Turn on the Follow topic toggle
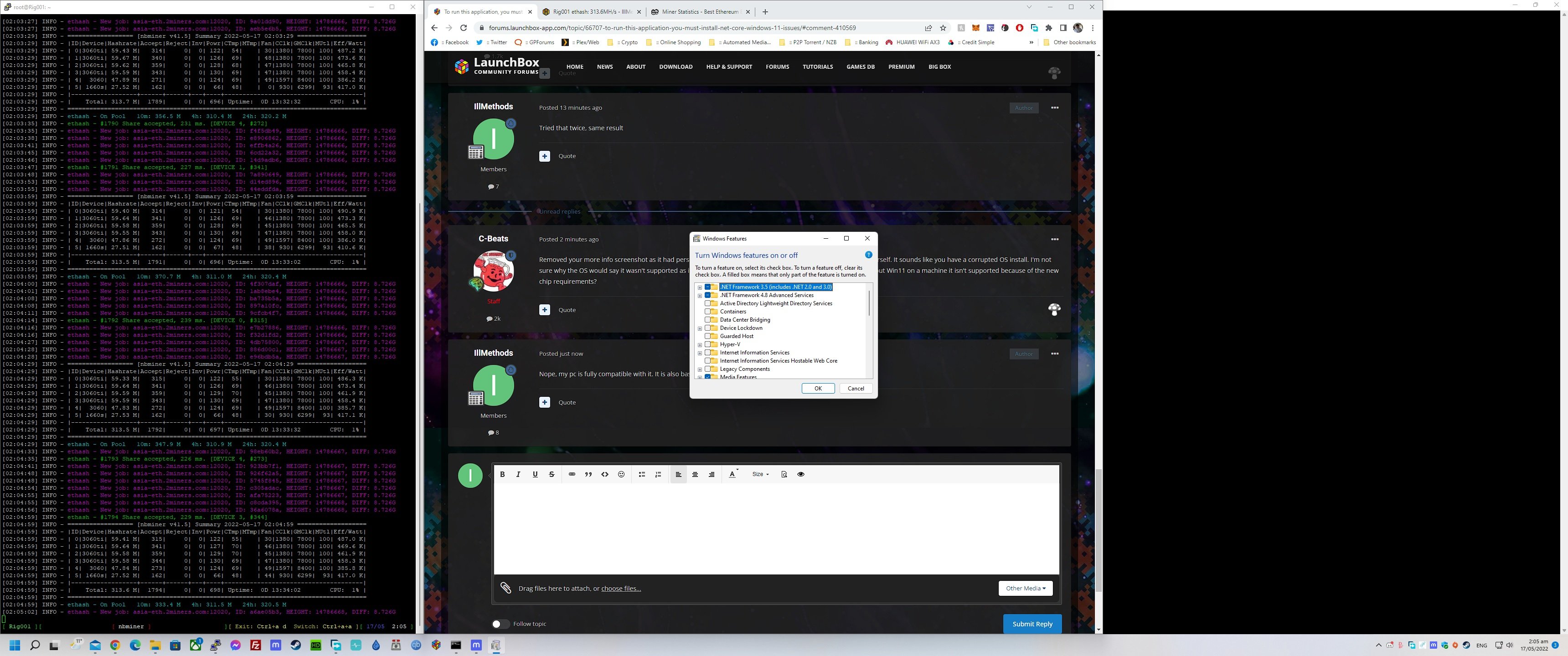The height and width of the screenshot is (656, 1568). click(500, 624)
